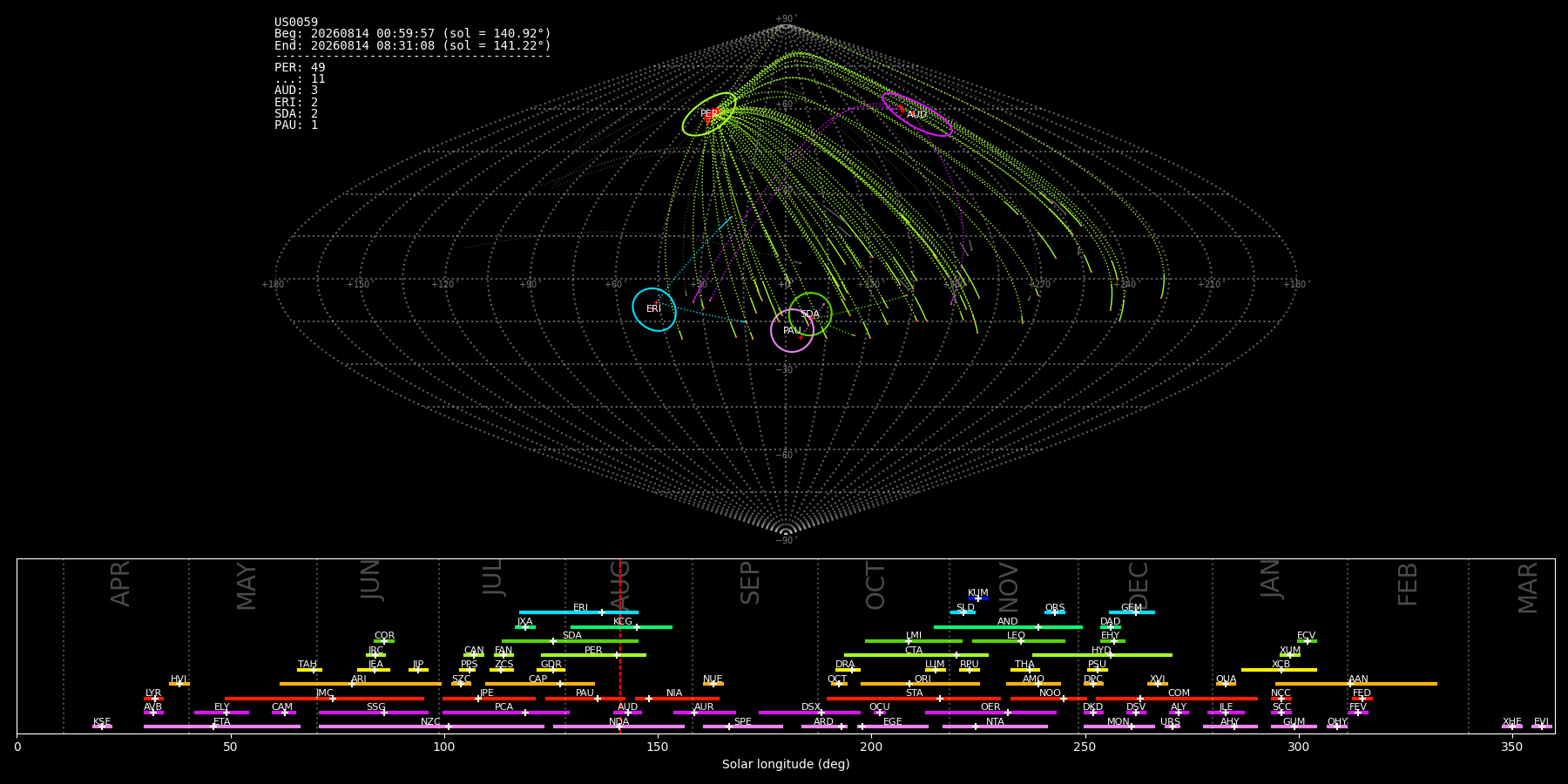The width and height of the screenshot is (1568, 784).
Task: Select the long AAN orange timeline bar
Action: coord(1356,684)
